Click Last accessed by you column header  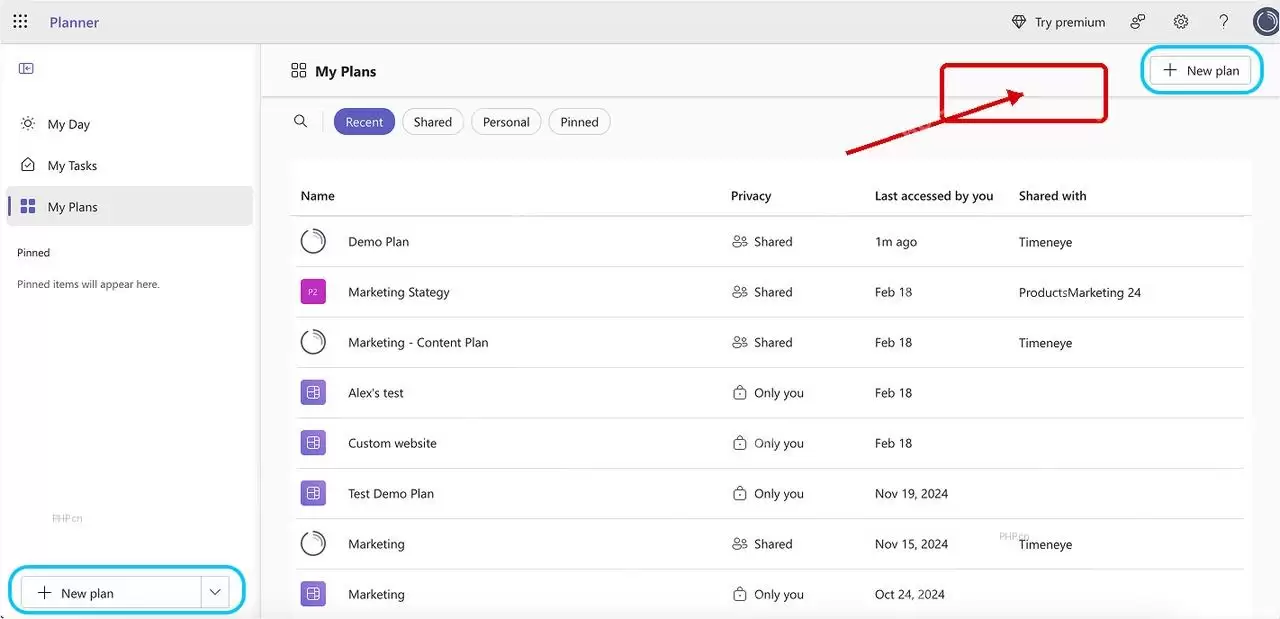point(934,196)
